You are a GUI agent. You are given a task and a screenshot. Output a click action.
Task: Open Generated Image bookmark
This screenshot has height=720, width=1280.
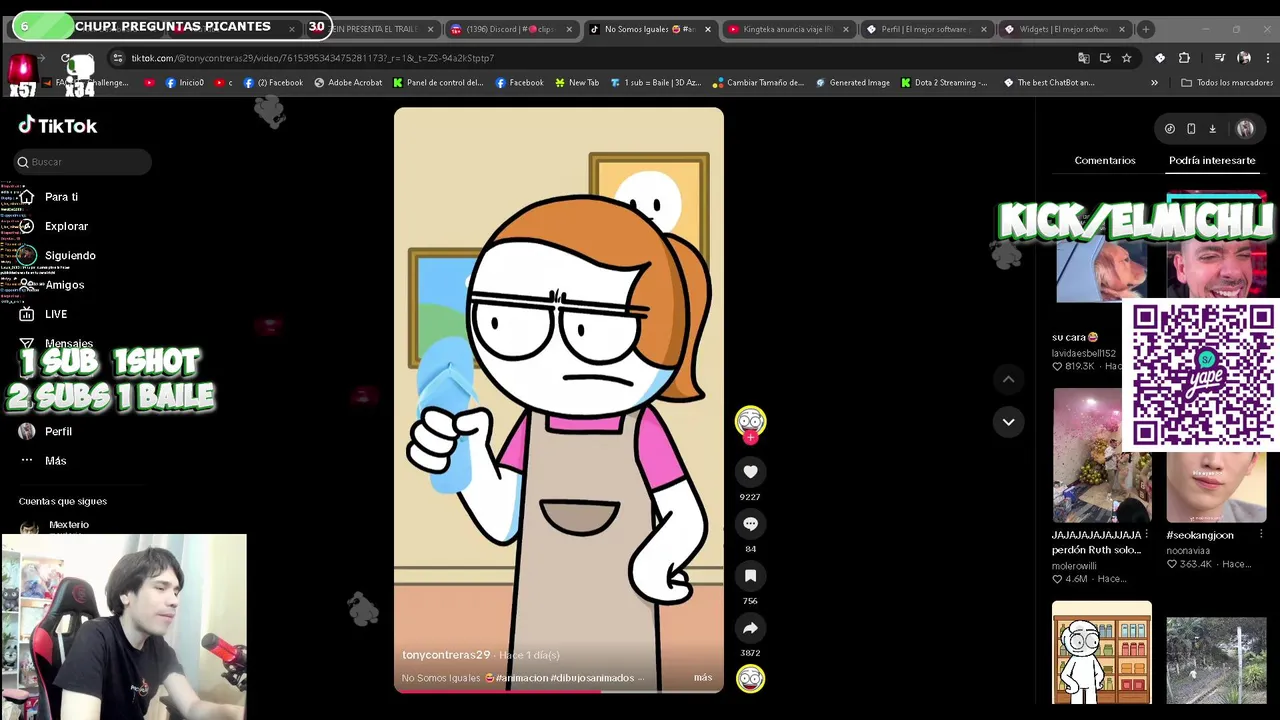tap(852, 83)
